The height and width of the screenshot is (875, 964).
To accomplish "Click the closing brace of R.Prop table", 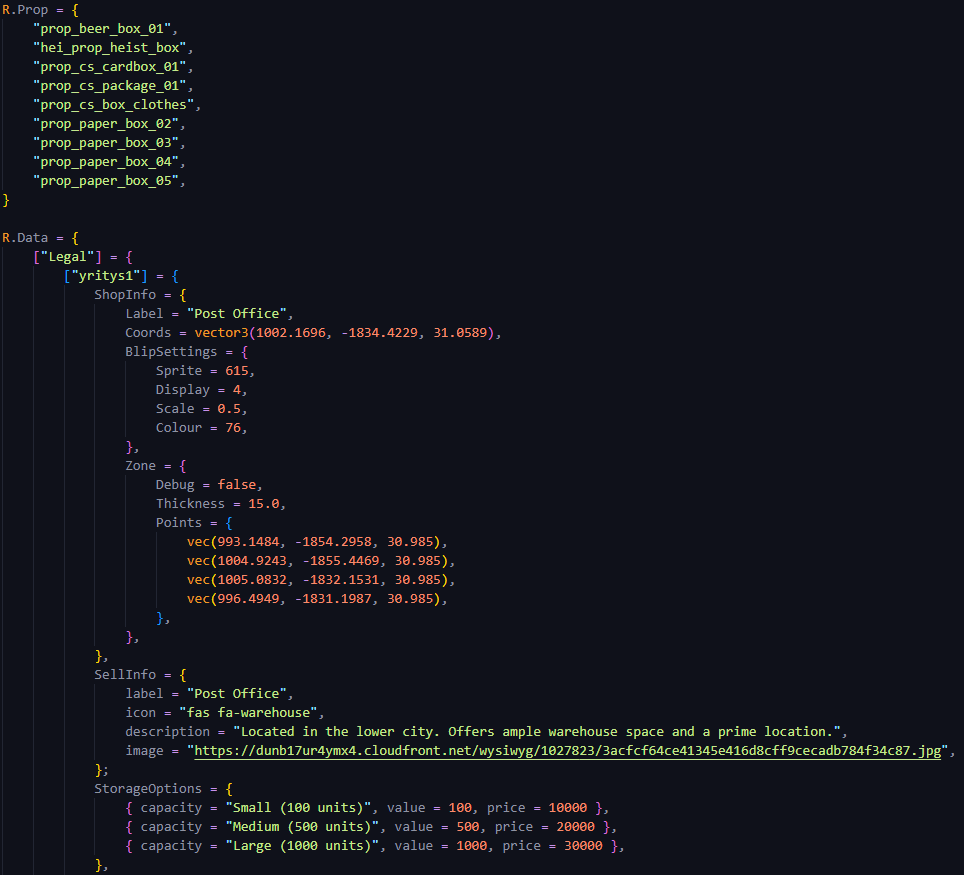I will [6, 200].
